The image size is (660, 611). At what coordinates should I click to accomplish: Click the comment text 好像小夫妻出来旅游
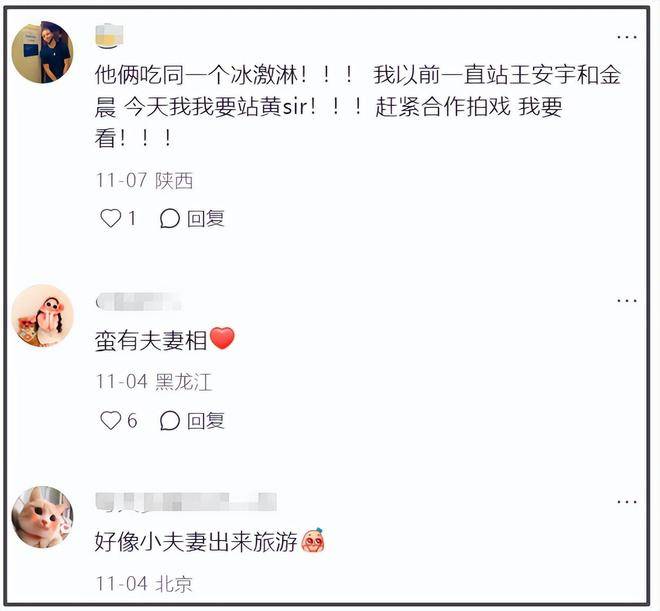point(196,542)
